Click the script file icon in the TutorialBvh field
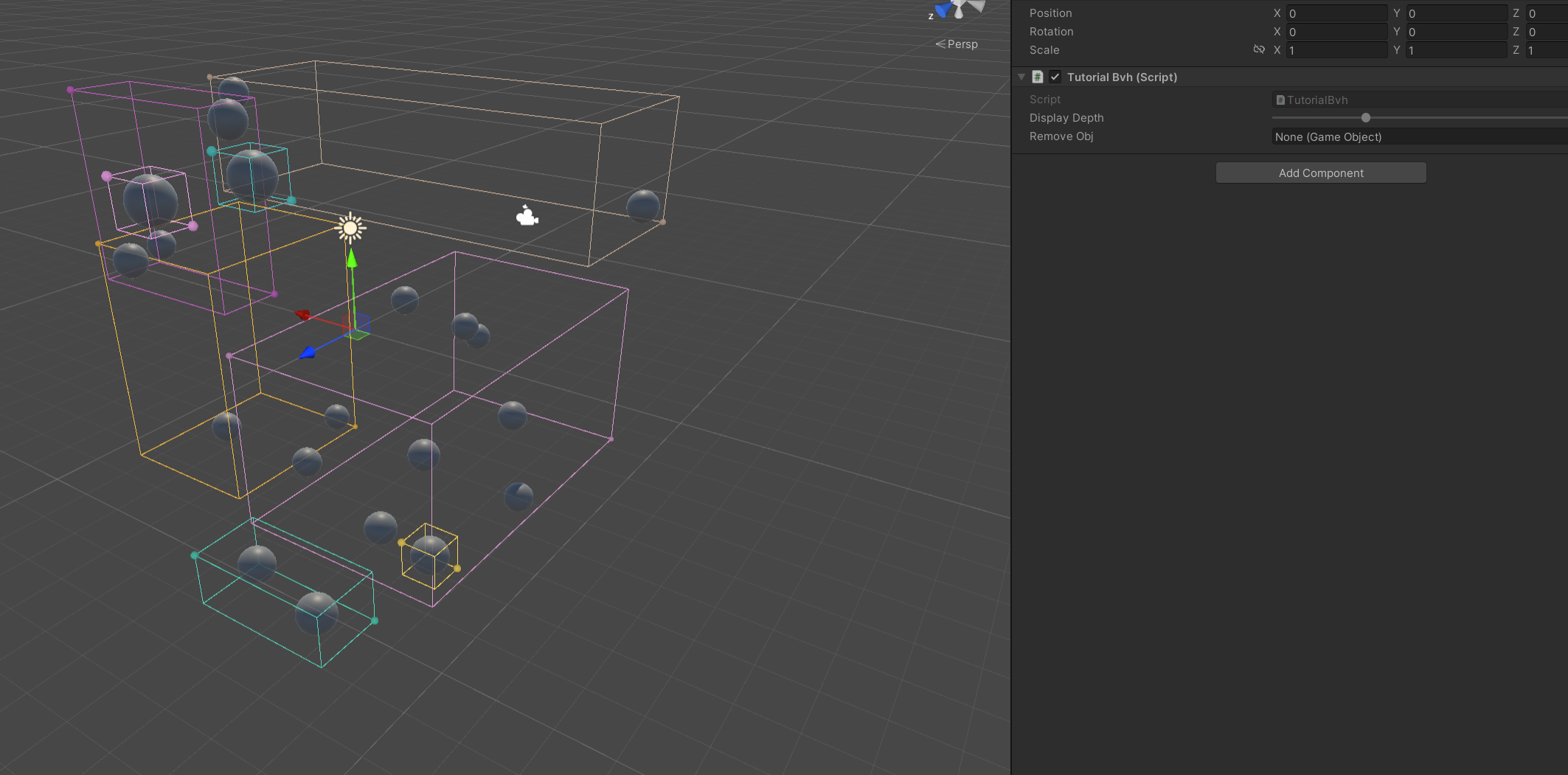This screenshot has height=775, width=1568. [1280, 100]
